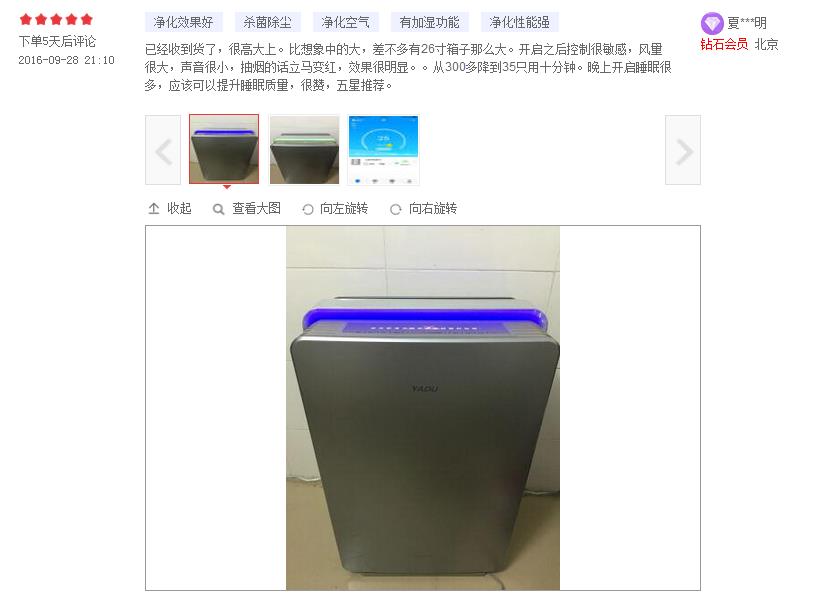Click the five red star rating

(x=56, y=20)
